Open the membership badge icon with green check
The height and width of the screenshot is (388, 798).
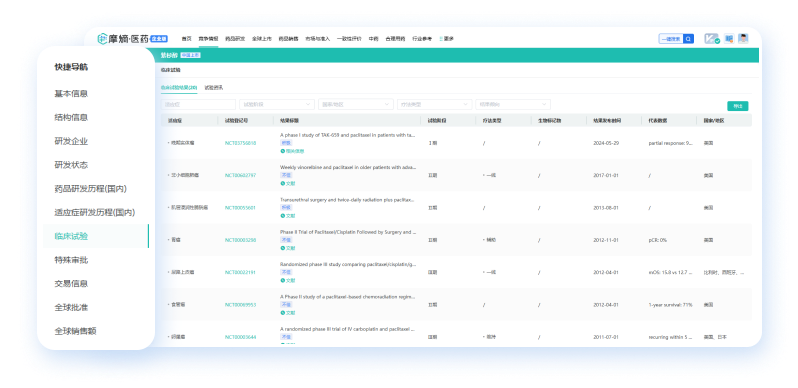(712, 39)
